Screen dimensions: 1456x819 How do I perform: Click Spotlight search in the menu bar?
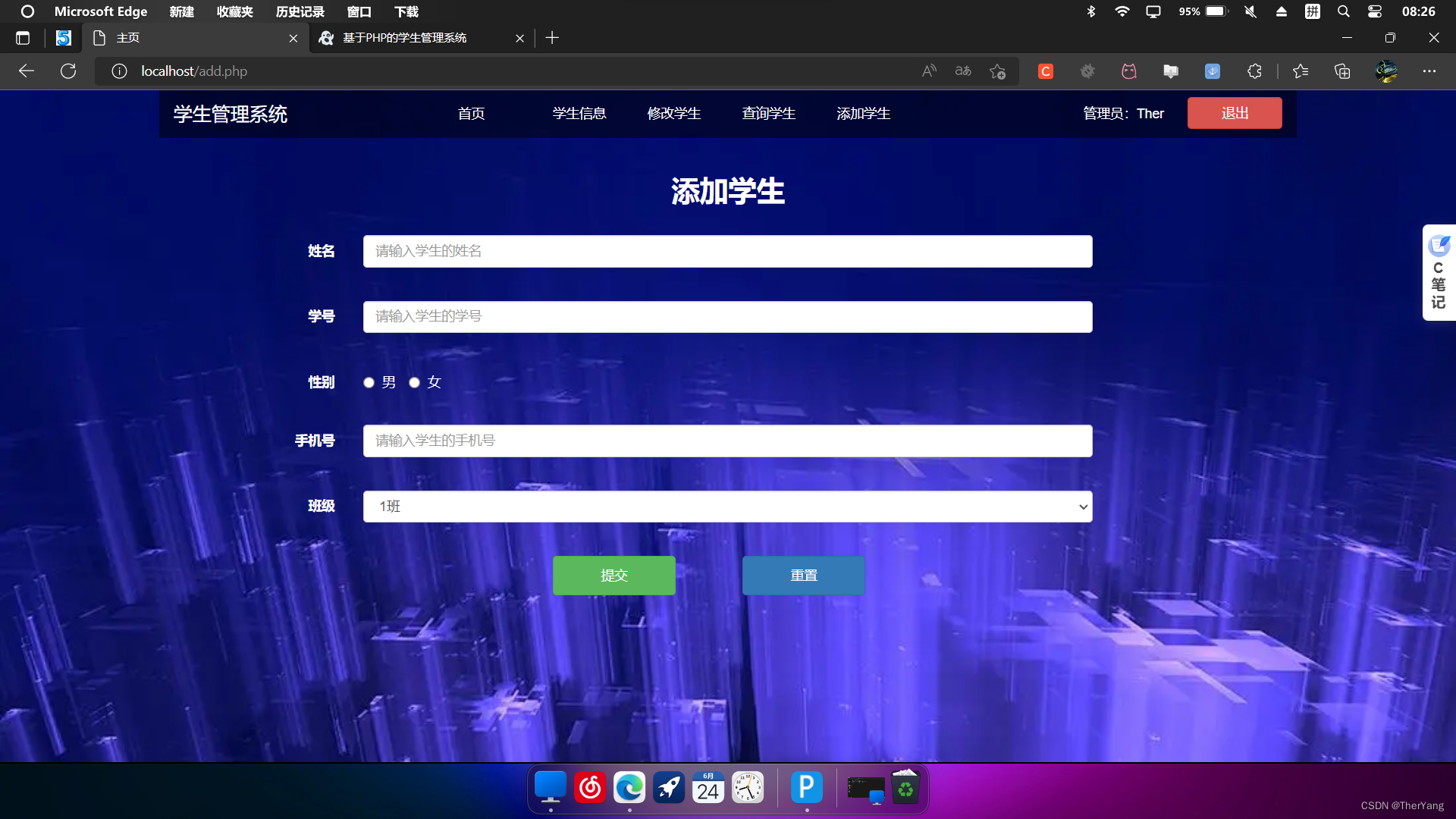click(x=1344, y=11)
